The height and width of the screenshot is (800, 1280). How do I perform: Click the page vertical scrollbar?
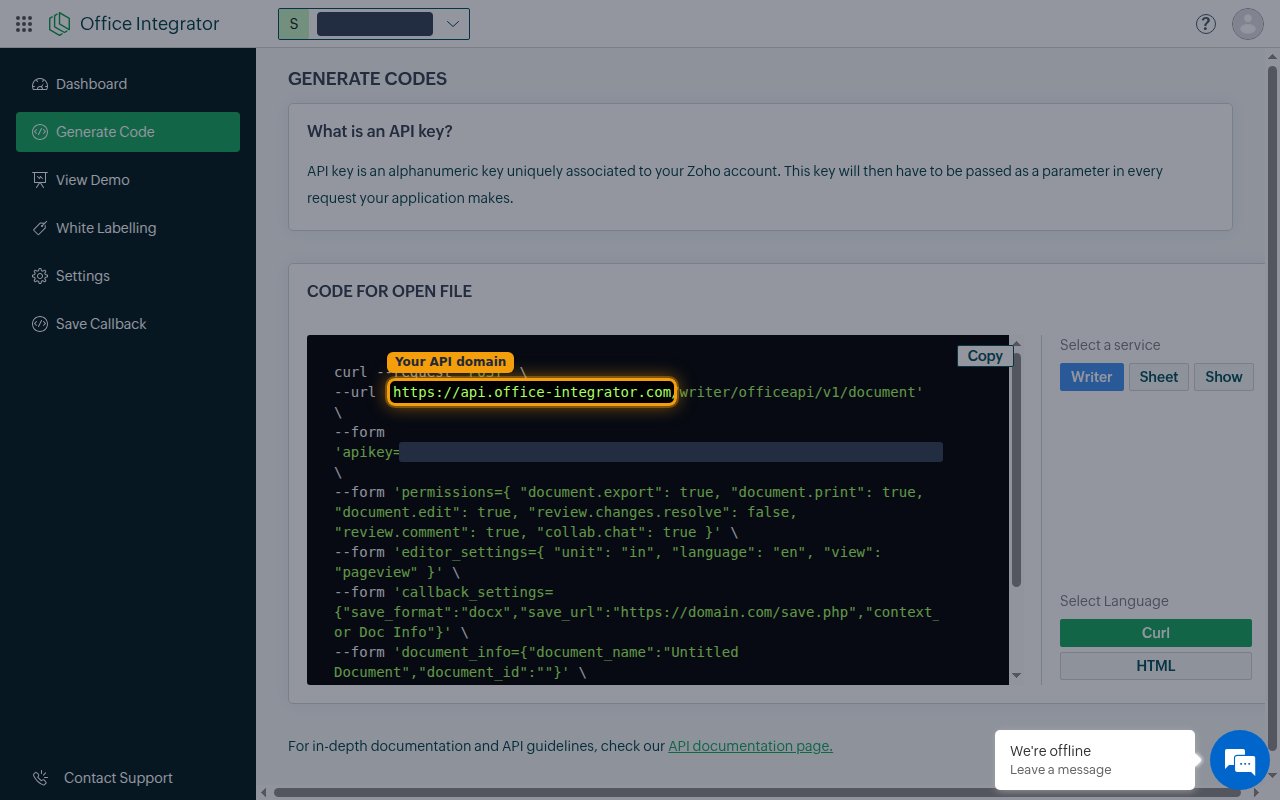point(1273,408)
